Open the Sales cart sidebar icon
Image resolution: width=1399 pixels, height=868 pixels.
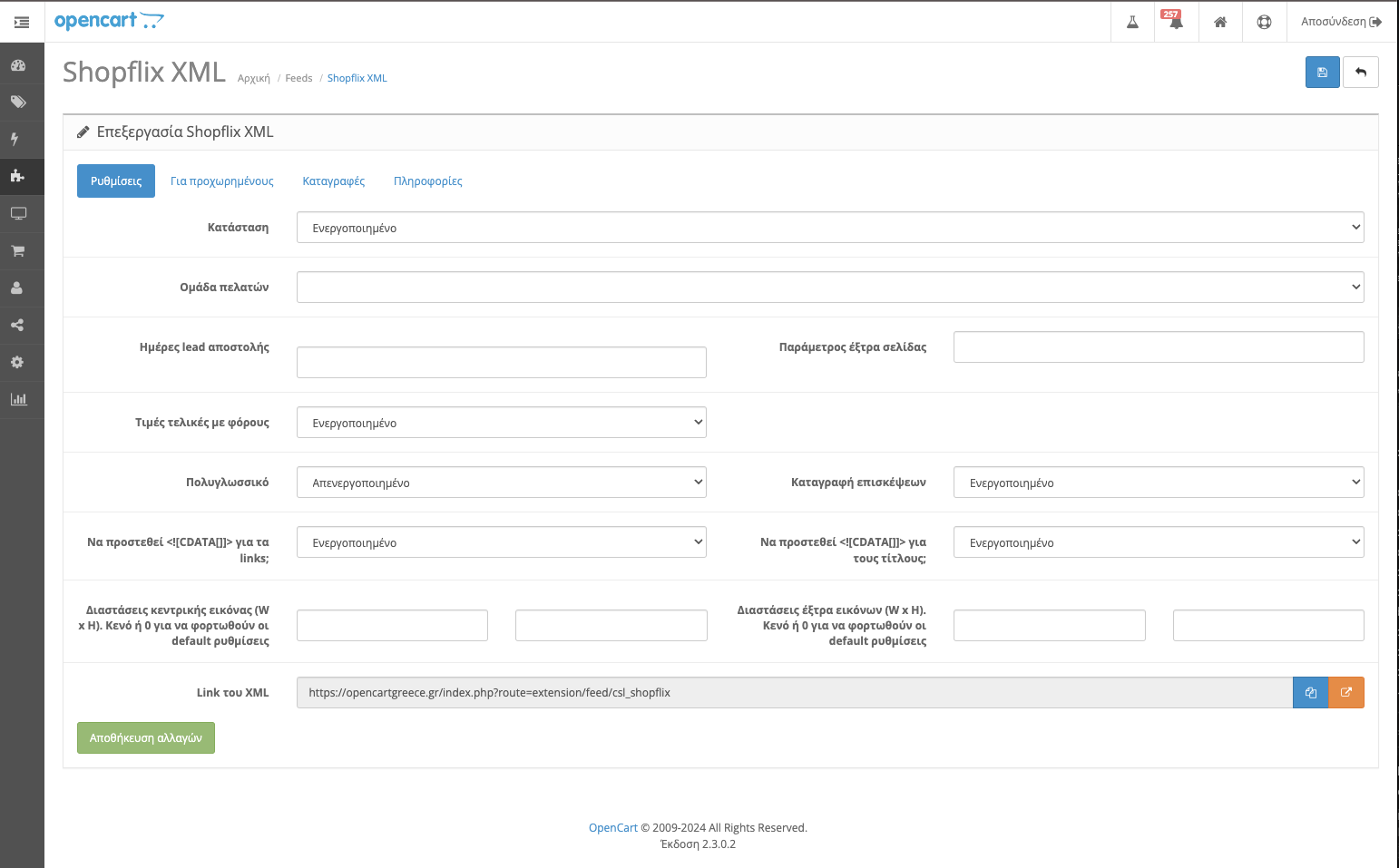coord(18,251)
